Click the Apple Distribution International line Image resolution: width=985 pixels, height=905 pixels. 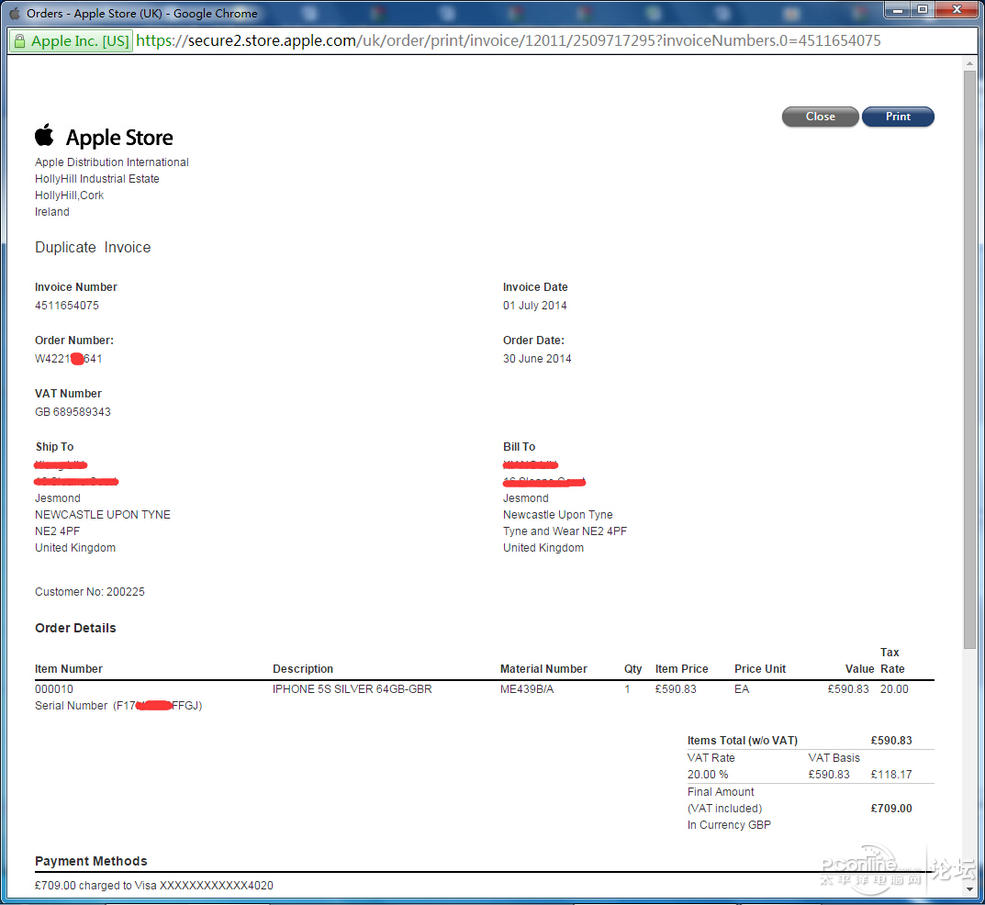(x=112, y=162)
